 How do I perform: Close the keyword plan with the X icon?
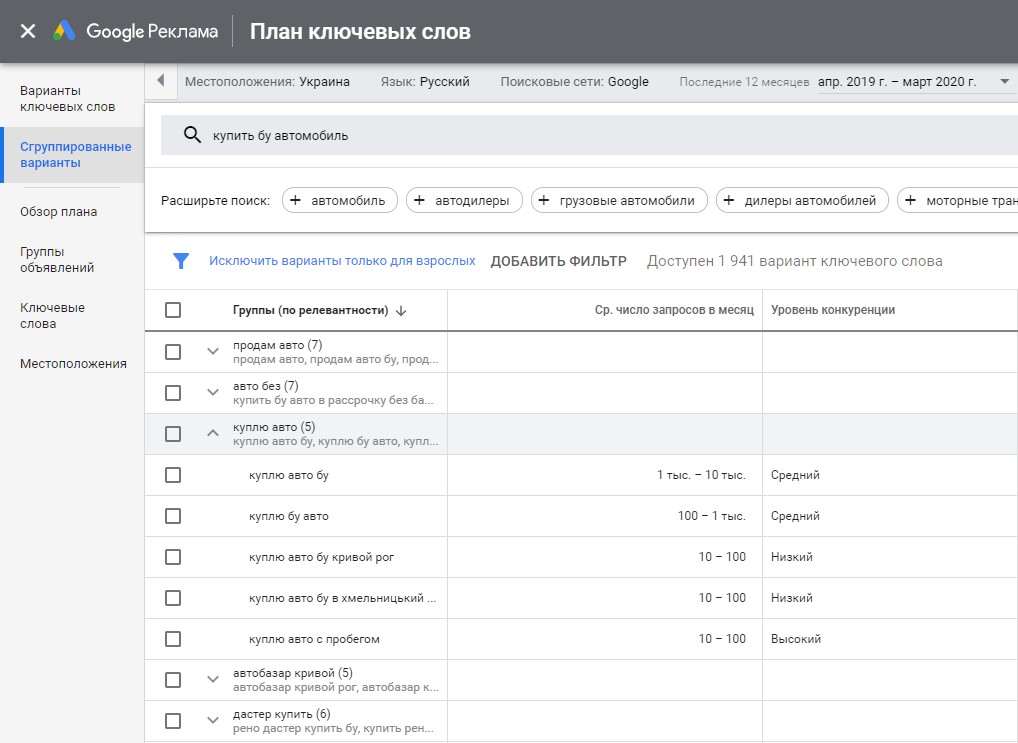click(x=28, y=31)
